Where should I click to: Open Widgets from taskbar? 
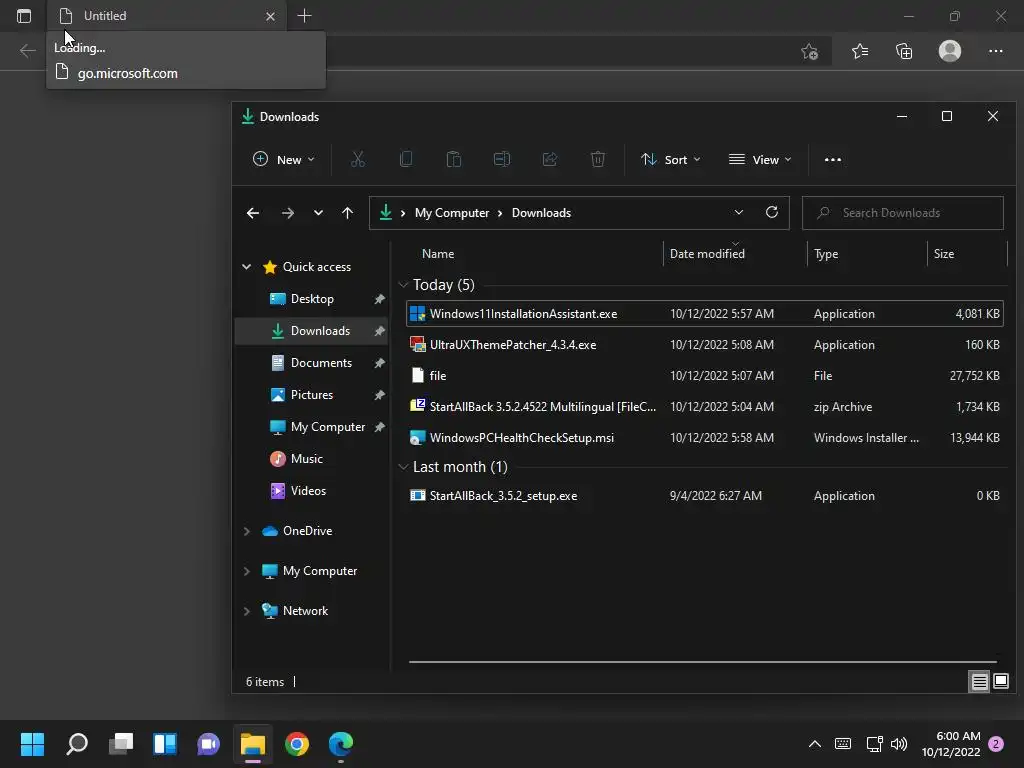coord(165,743)
